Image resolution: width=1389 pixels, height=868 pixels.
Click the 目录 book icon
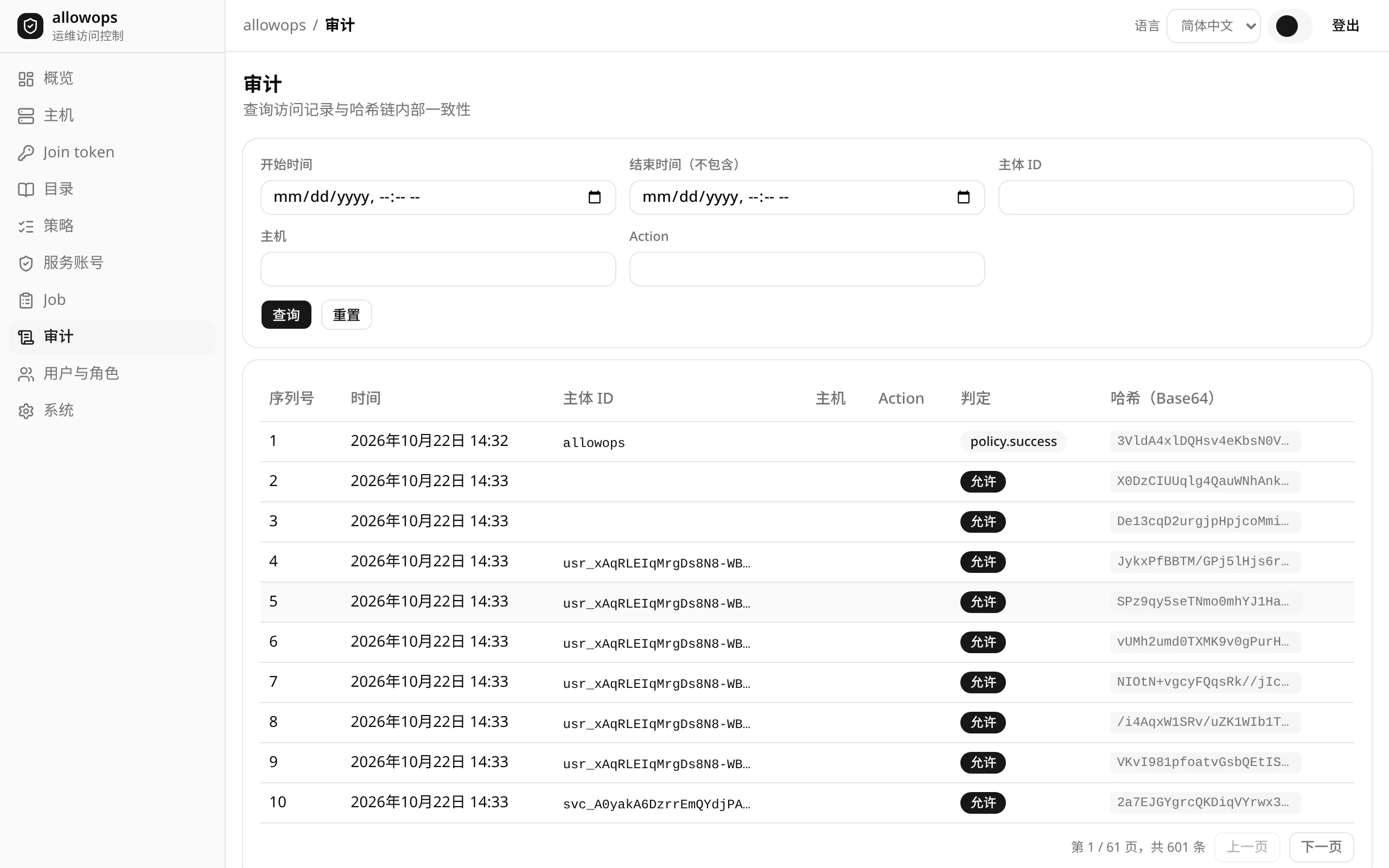pos(26,189)
